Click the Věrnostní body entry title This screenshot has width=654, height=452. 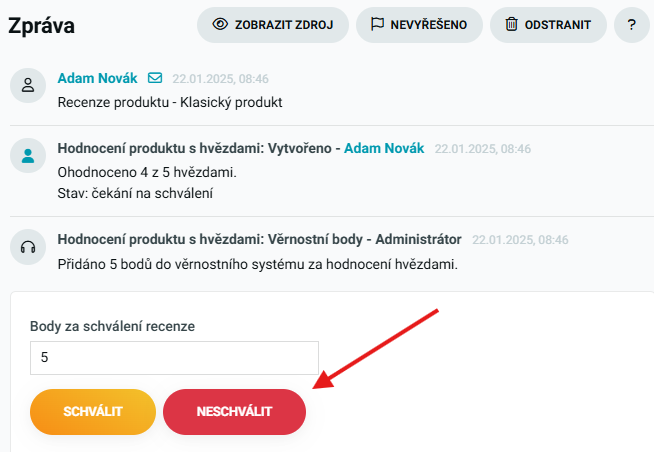(259, 239)
